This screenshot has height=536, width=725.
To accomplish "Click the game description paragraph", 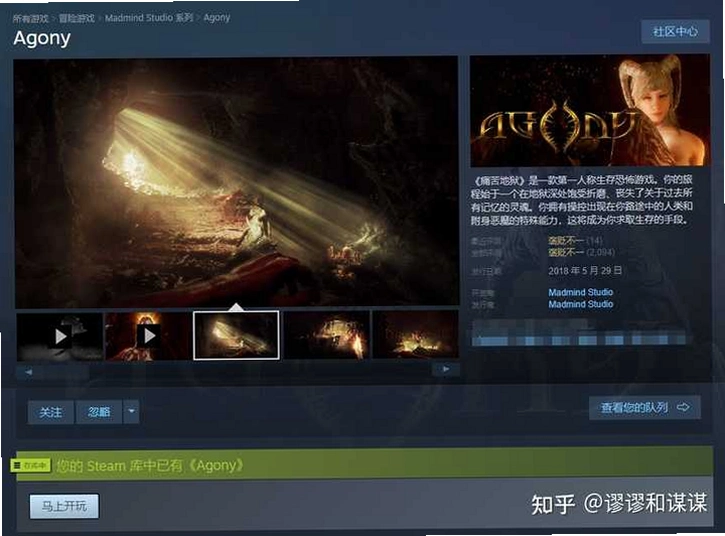I will tap(582, 199).
